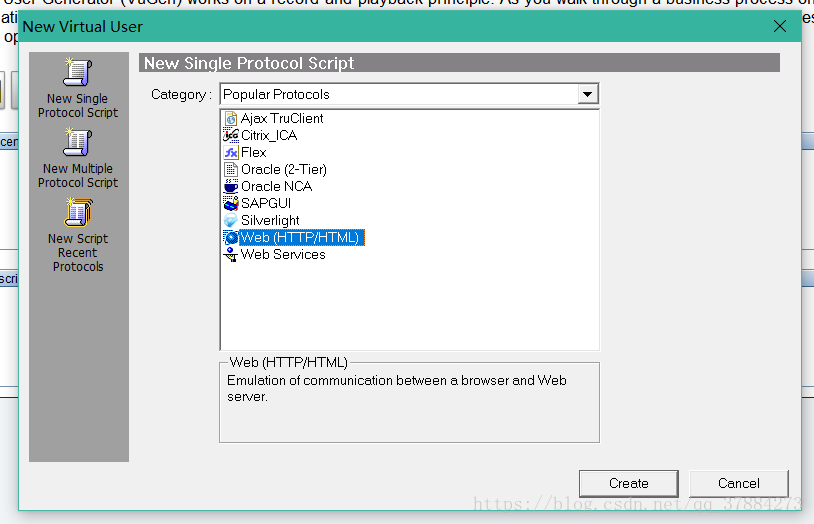814x524 pixels.
Task: Select Web (HTTP/HTML) protocol entry
Action: point(298,238)
